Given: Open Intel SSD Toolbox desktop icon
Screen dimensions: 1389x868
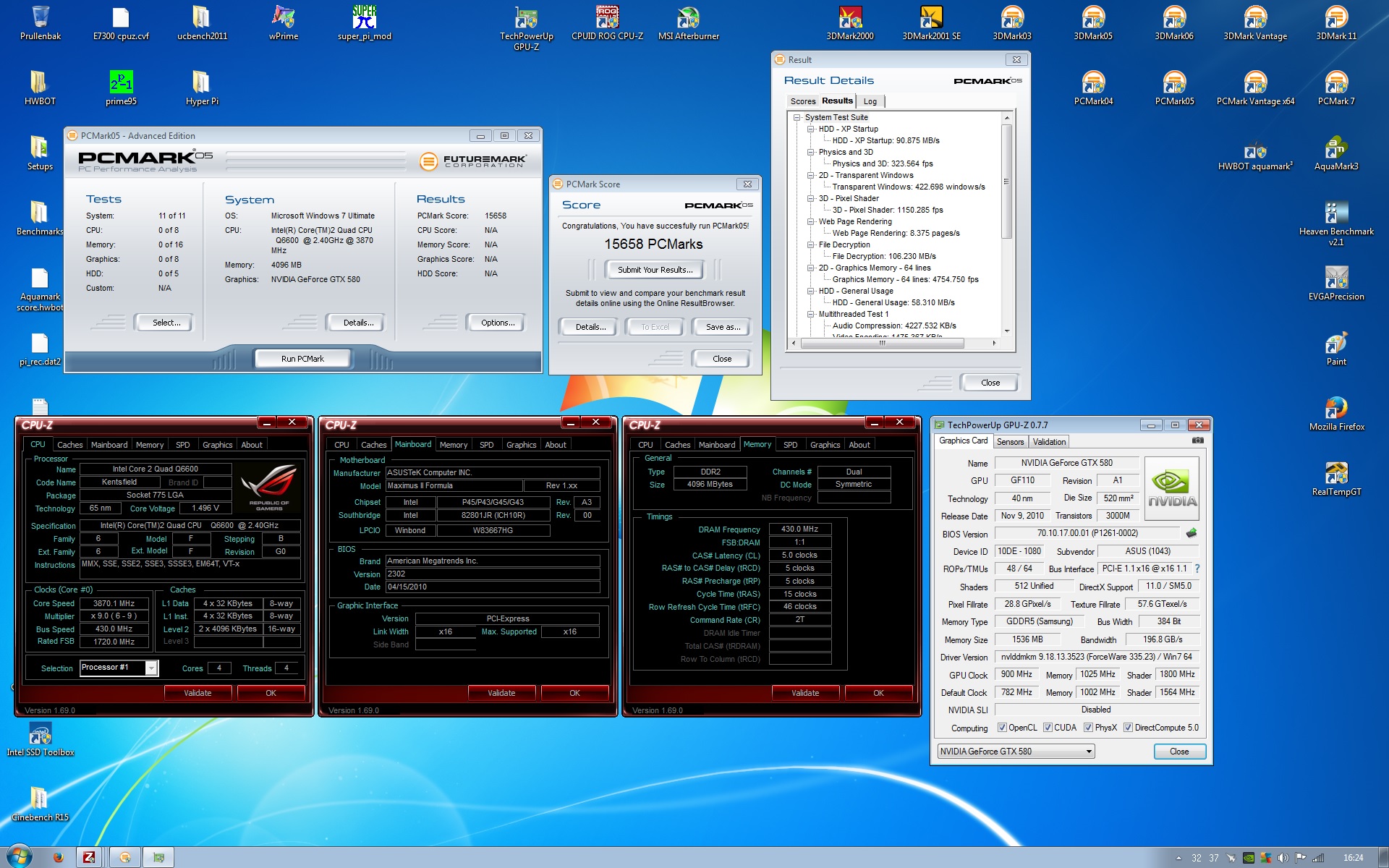Looking at the screenshot, I should pyautogui.click(x=40, y=738).
